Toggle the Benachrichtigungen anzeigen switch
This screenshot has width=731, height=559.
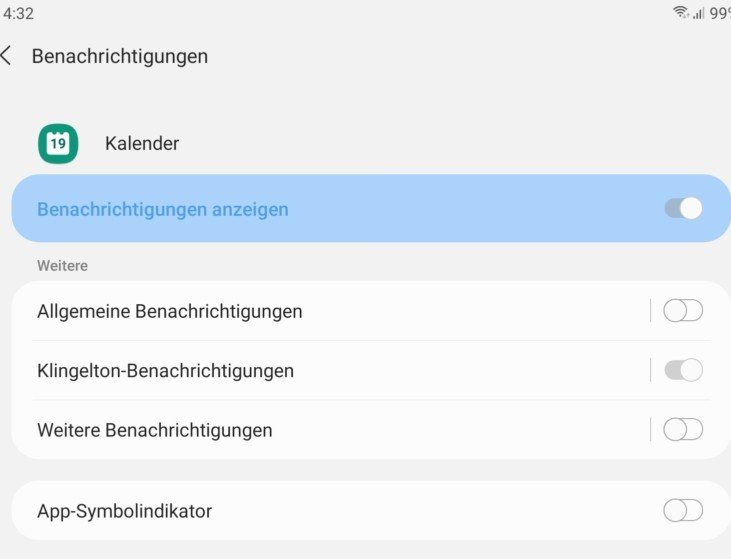(683, 208)
